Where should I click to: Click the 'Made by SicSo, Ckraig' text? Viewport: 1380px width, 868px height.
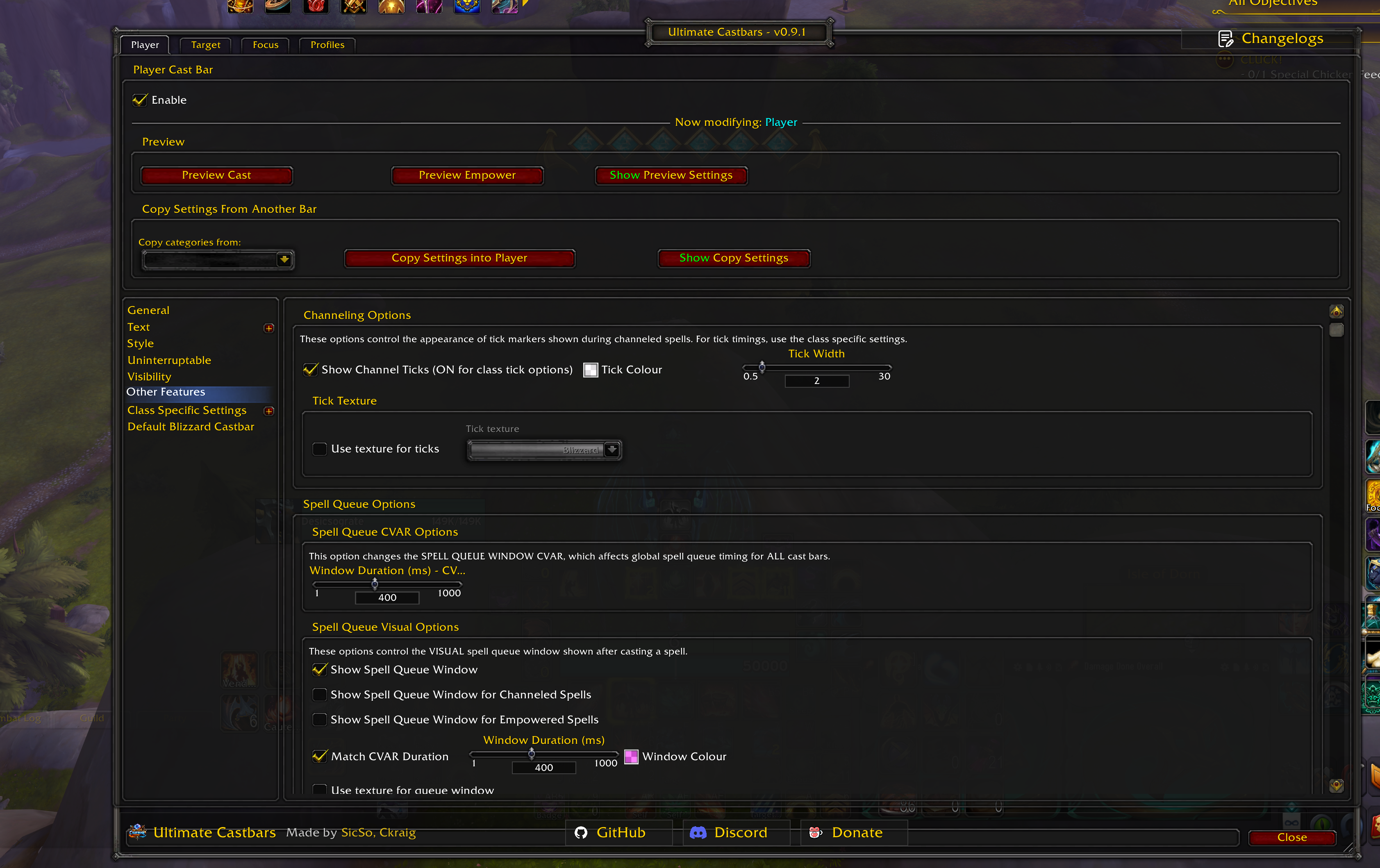coord(351,832)
